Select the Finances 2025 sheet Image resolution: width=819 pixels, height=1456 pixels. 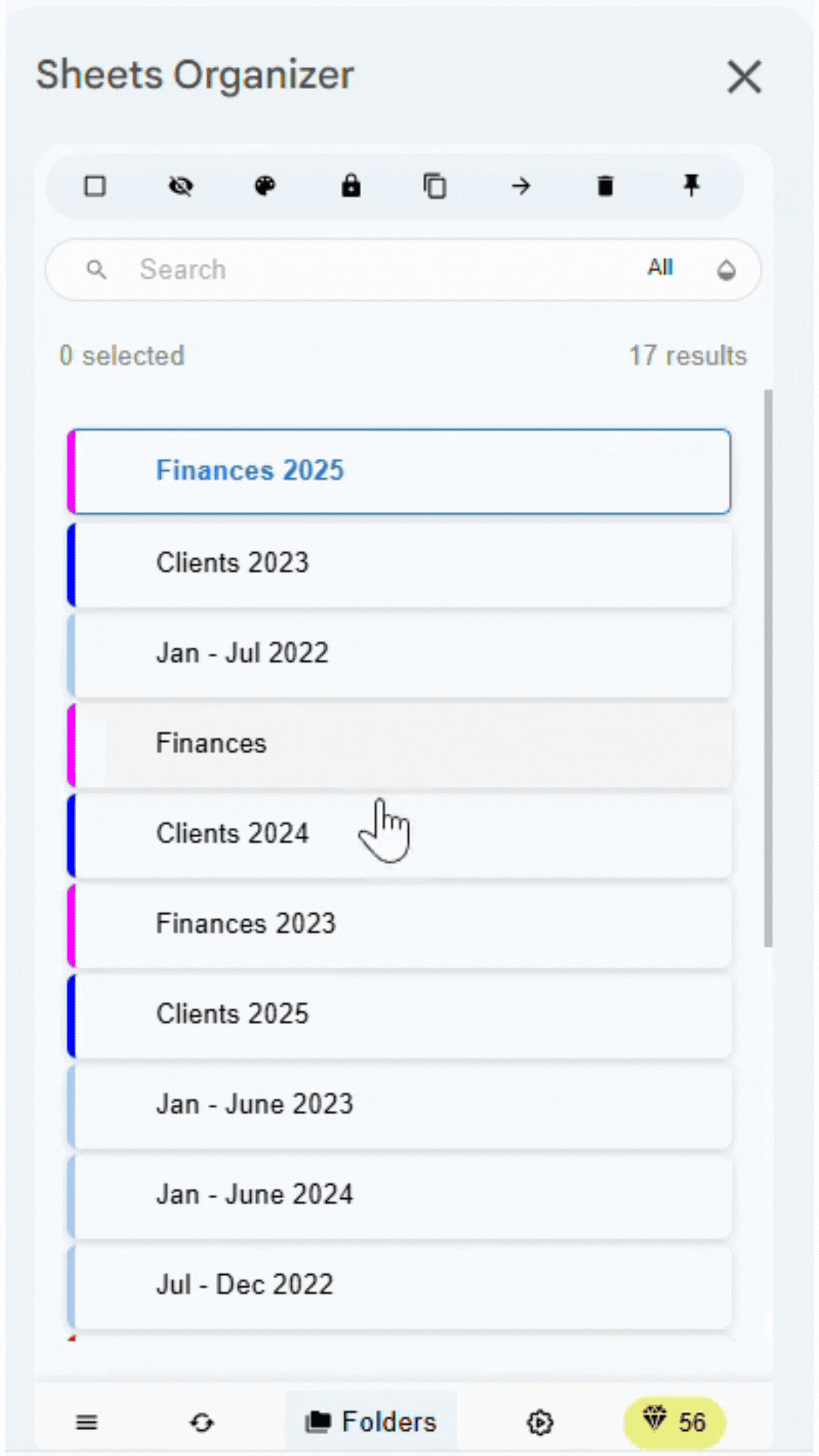point(402,471)
